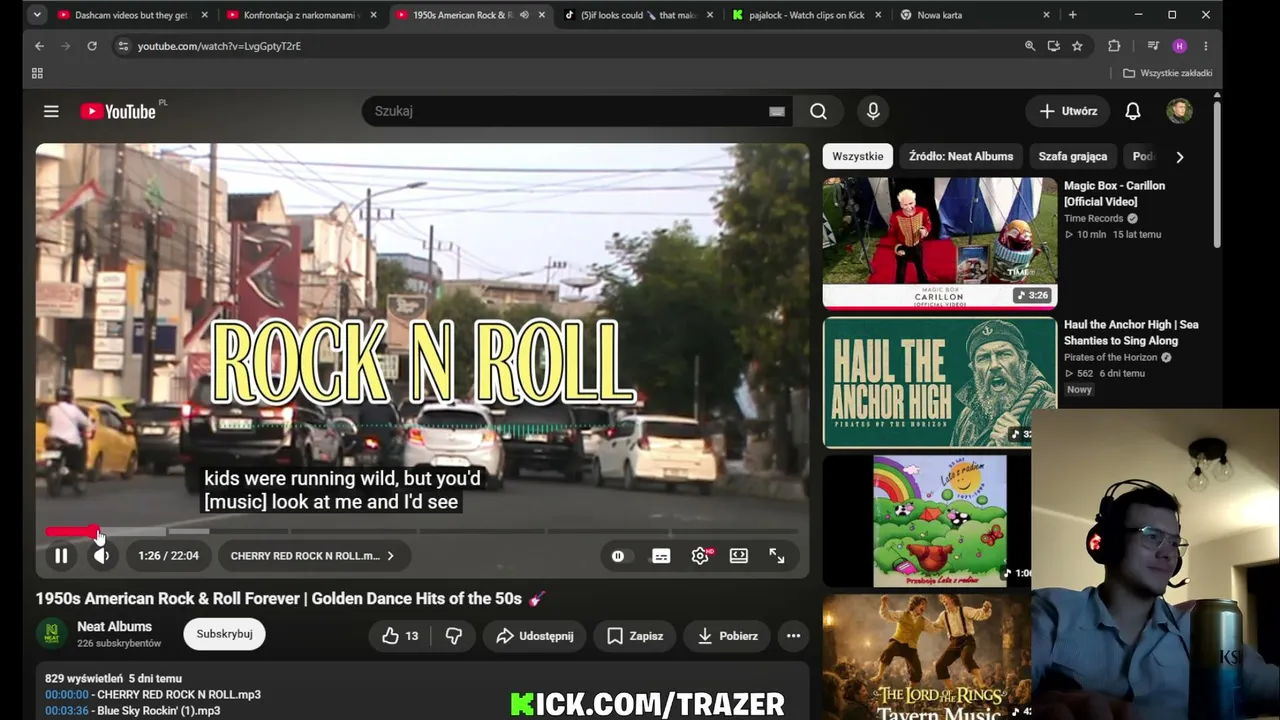This screenshot has width=1280, height=720.
Task: Jump to the 00:03:36 timestamp
Action: tap(67, 711)
